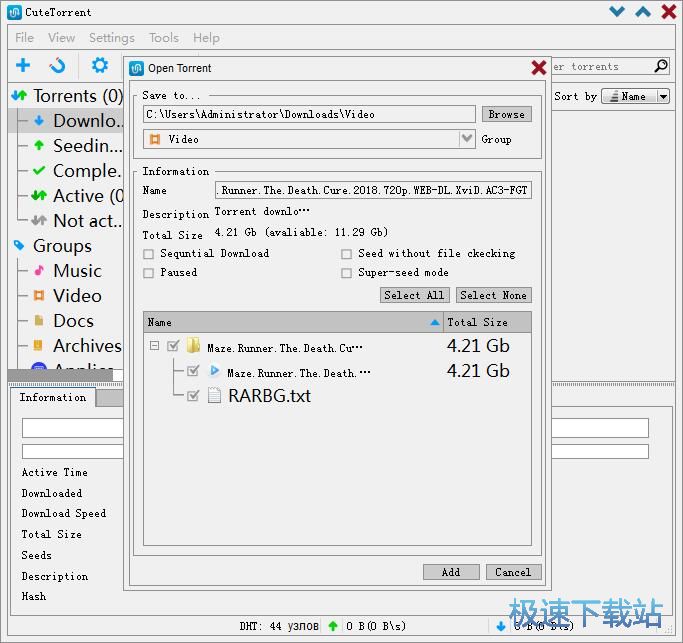683x643 pixels.
Task: Enable the Sequential Download checkbox
Action: coord(149,254)
